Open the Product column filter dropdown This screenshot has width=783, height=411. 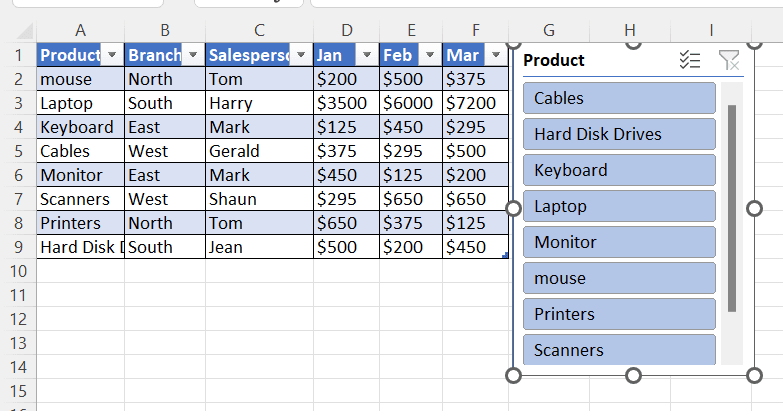pyautogui.click(x=112, y=55)
